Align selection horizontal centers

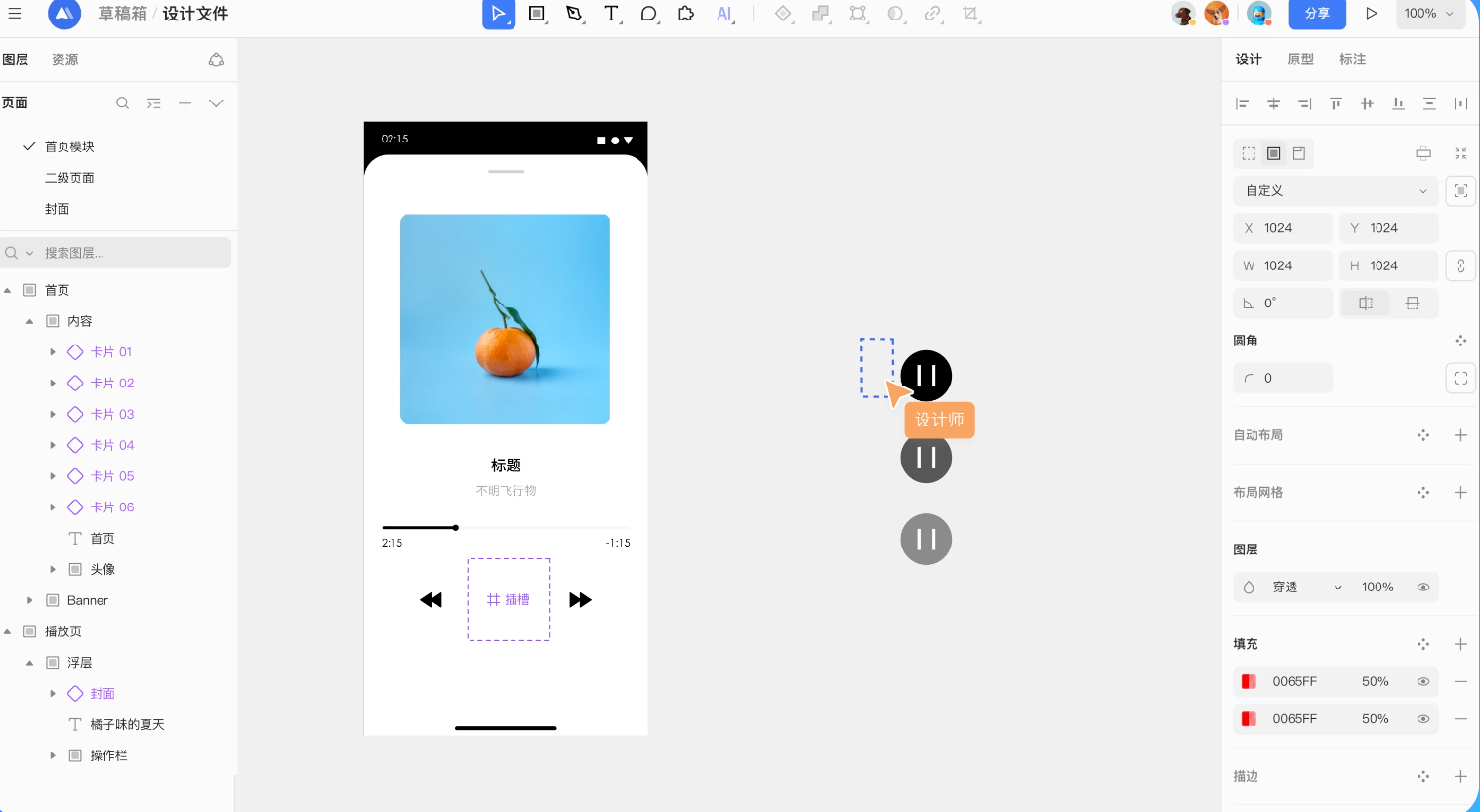tap(1274, 103)
